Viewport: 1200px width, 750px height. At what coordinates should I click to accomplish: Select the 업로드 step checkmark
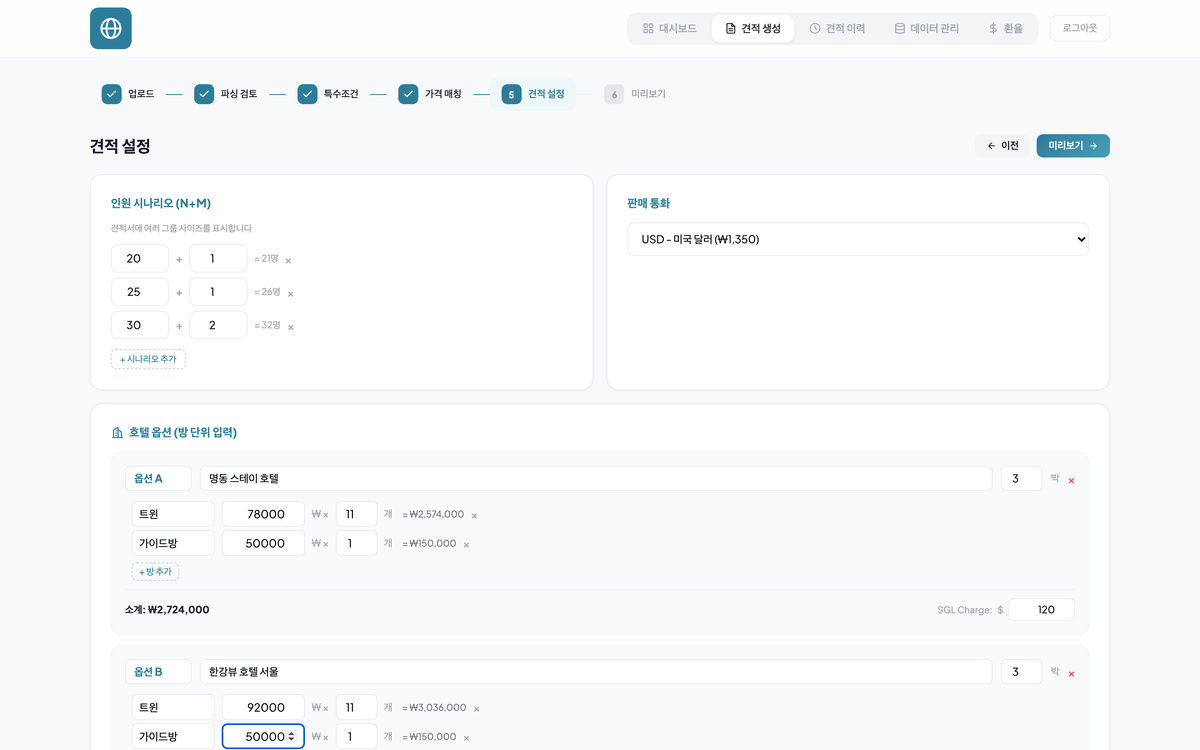(x=111, y=94)
